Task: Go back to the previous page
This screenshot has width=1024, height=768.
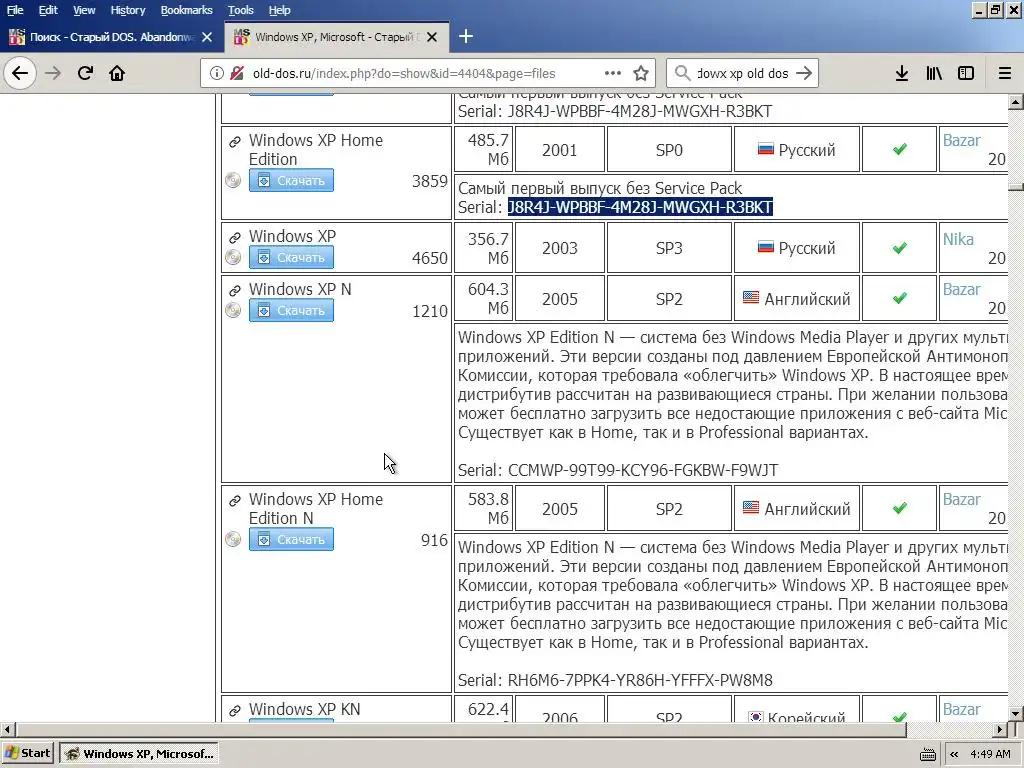Action: tap(20, 73)
